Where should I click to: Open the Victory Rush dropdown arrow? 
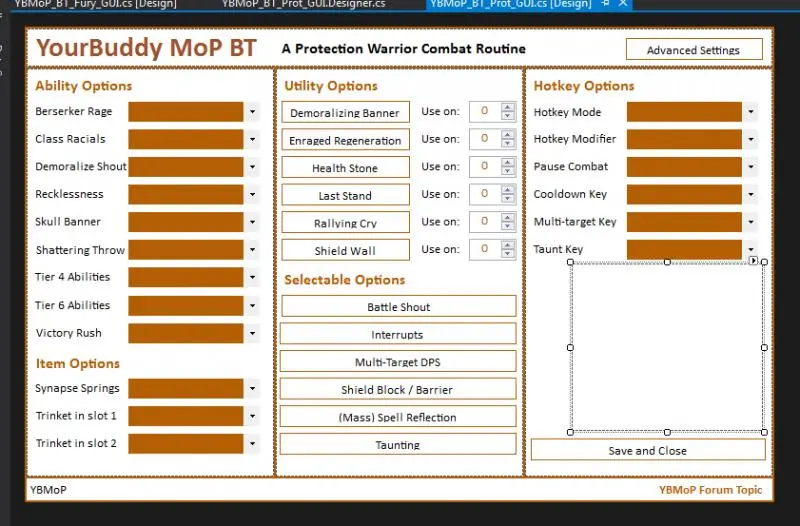tap(253, 333)
